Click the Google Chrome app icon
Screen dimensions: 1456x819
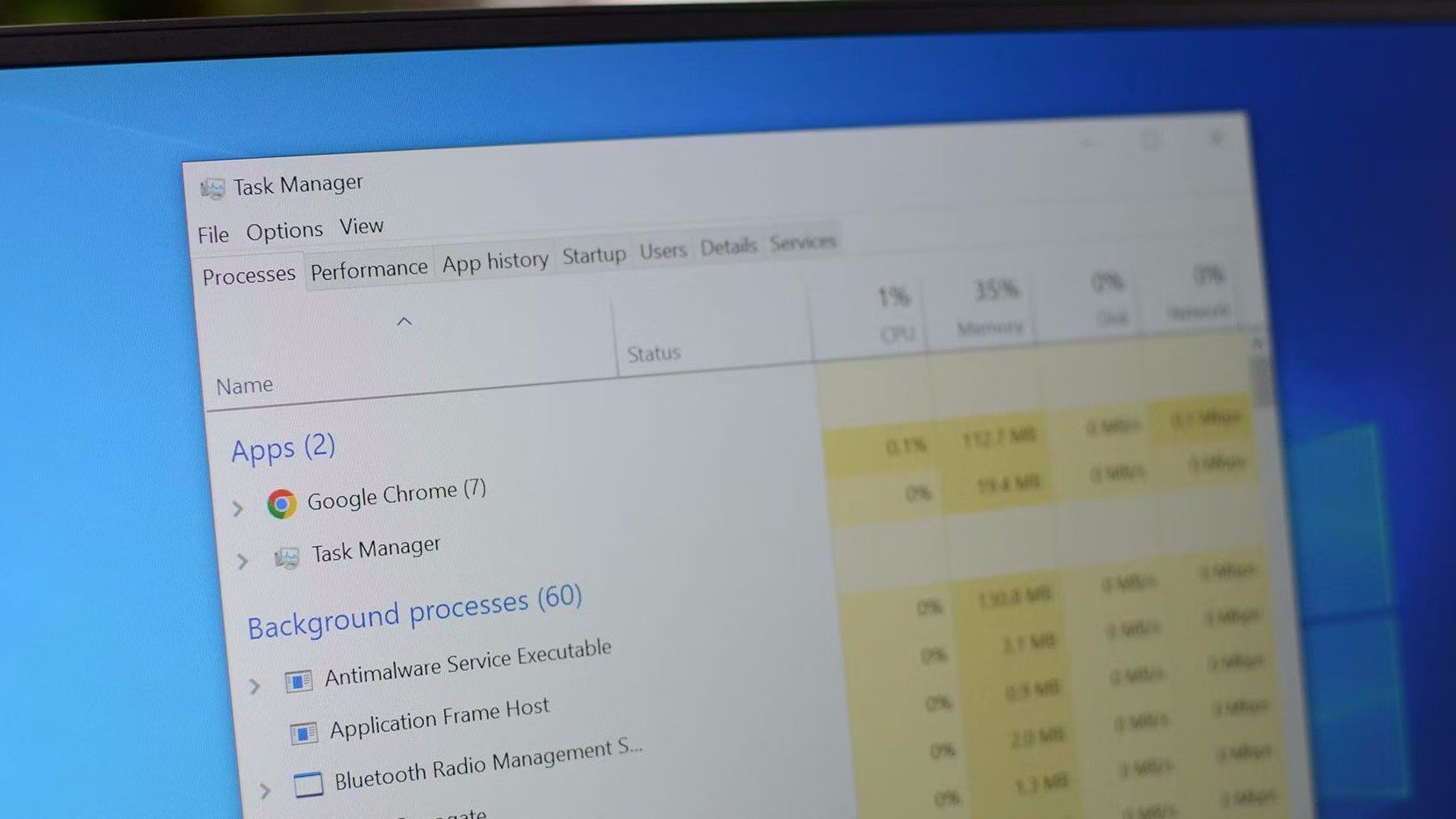click(282, 504)
